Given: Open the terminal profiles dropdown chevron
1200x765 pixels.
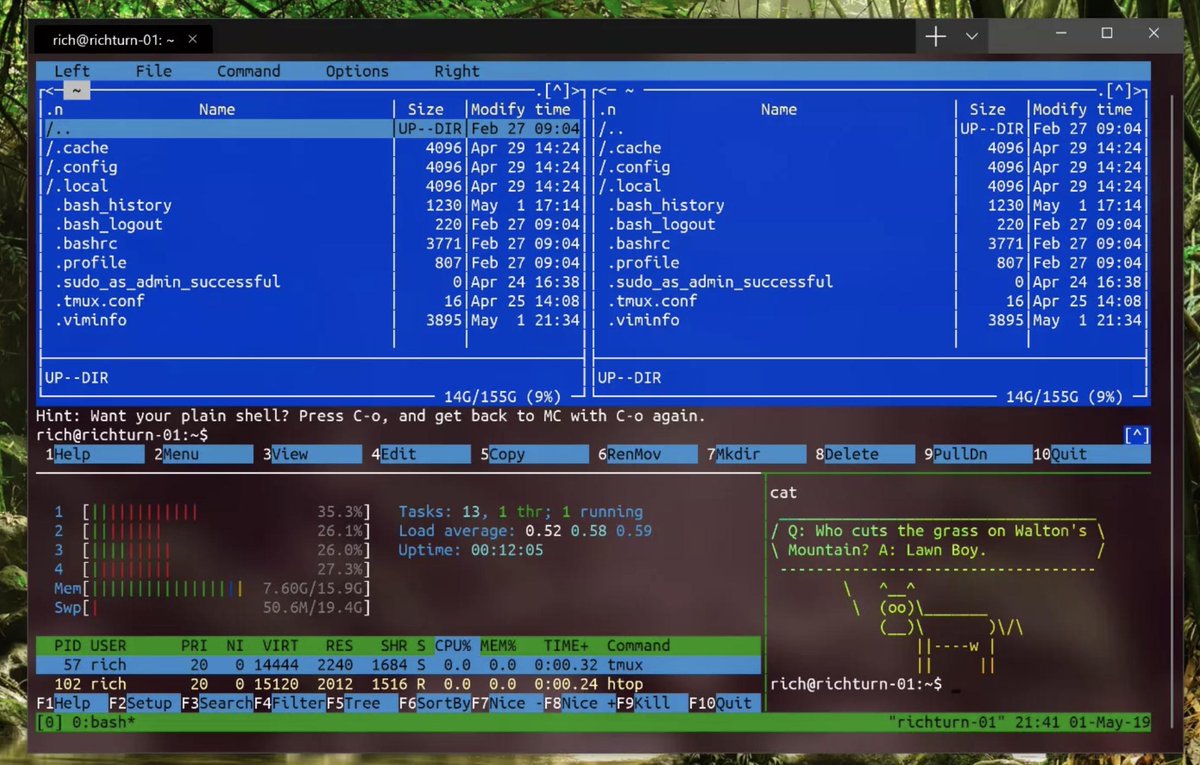Looking at the screenshot, I should pyautogui.click(x=972, y=36).
